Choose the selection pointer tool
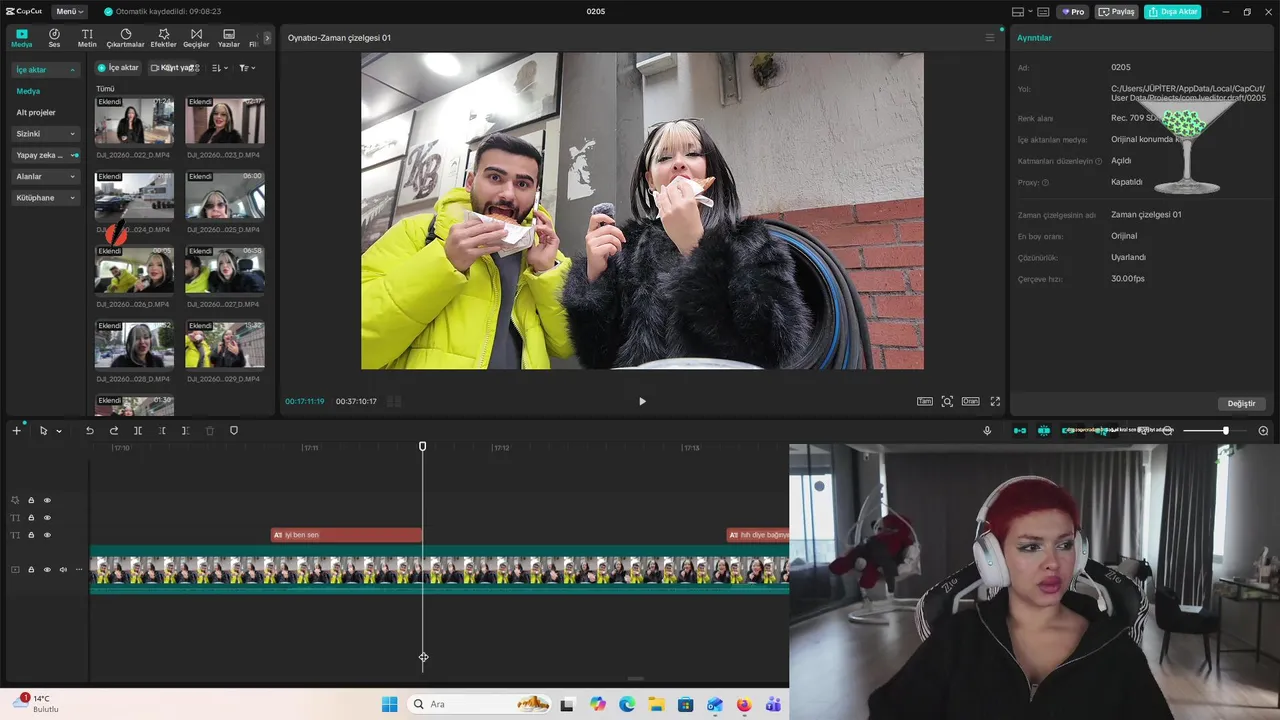Screen dimensions: 1280x720 [x=43, y=431]
